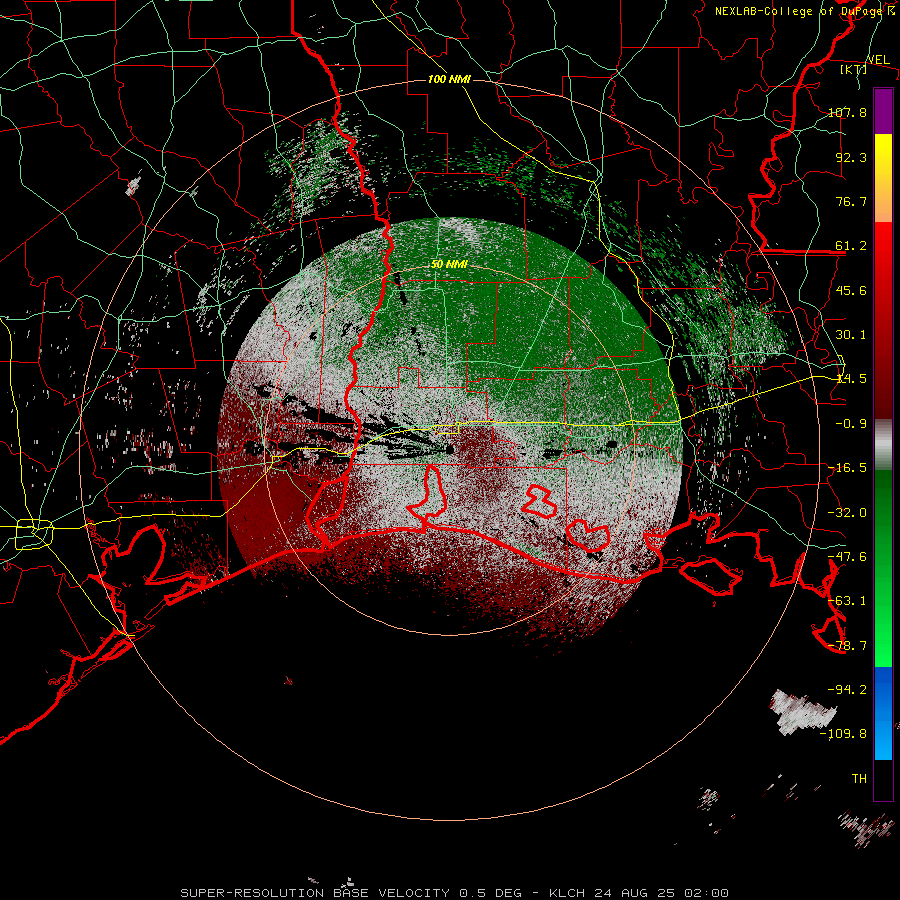Click the 61.2 scale value

pos(851,246)
